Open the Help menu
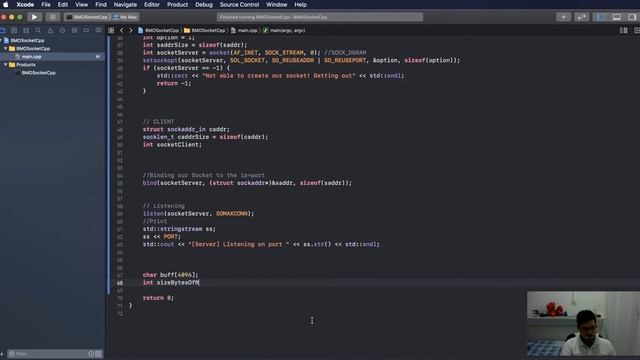Screen dimensions: 640x360 (300, 4)
